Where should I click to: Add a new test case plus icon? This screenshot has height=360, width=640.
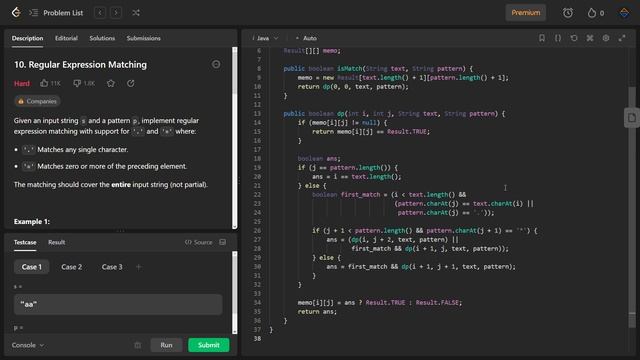coord(139,267)
